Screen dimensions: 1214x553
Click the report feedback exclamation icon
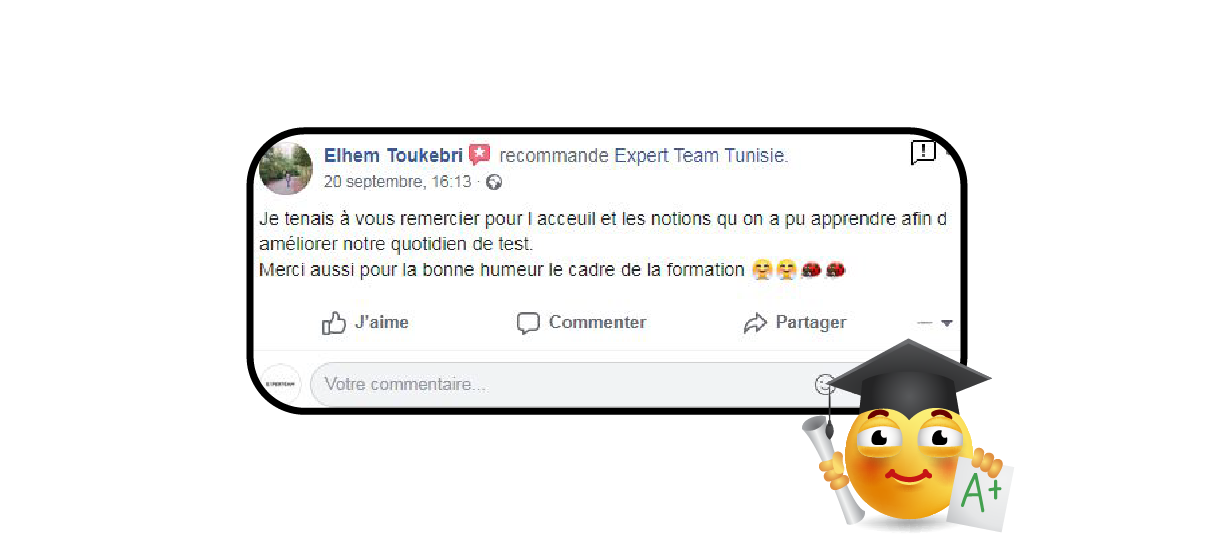[x=922, y=152]
